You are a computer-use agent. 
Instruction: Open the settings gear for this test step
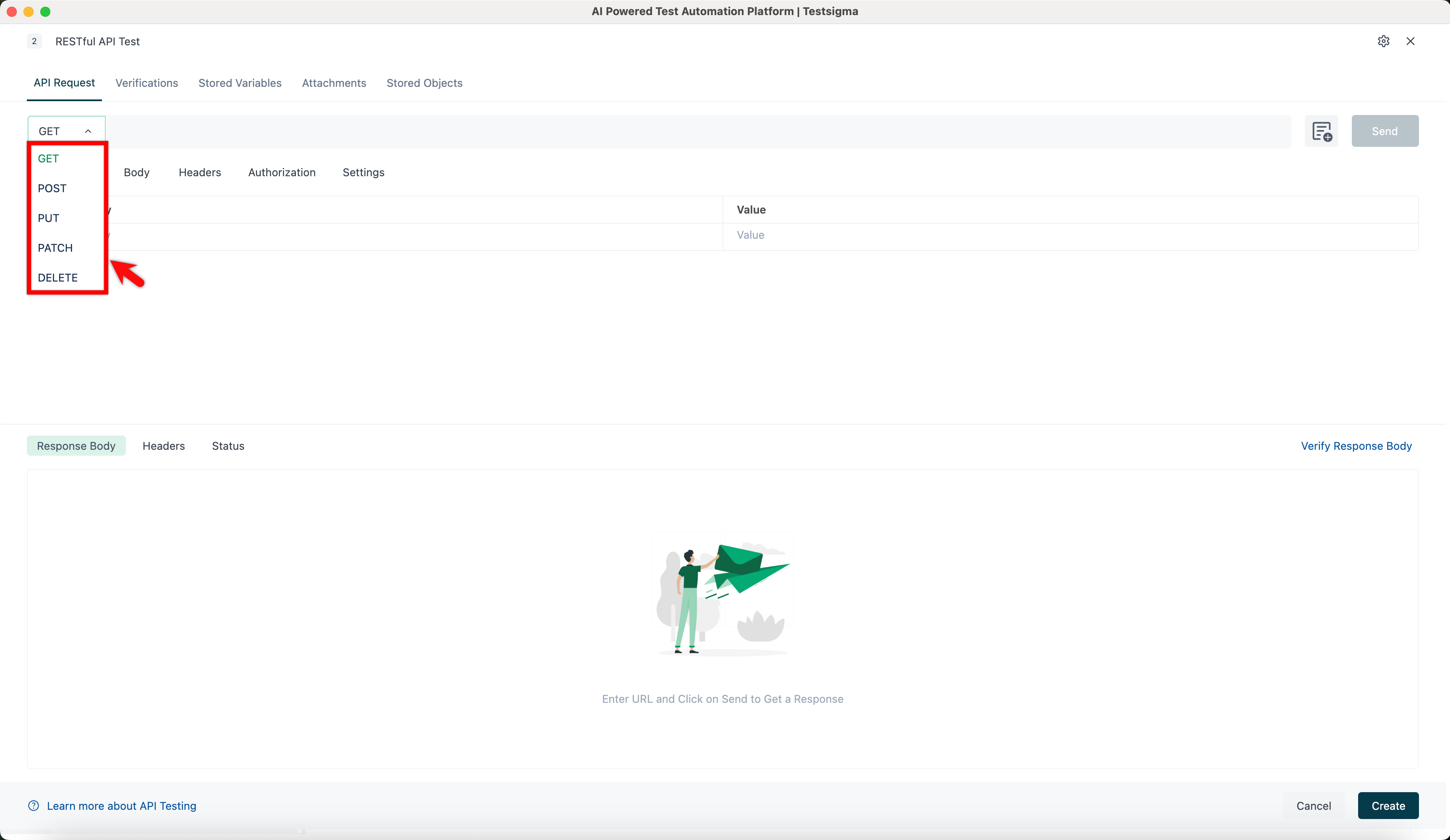pyautogui.click(x=1383, y=41)
